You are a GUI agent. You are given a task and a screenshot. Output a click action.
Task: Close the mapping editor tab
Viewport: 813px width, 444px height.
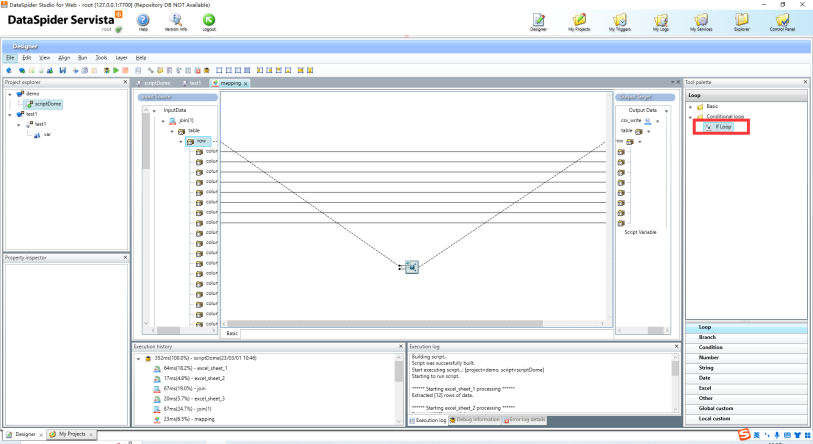[x=246, y=84]
